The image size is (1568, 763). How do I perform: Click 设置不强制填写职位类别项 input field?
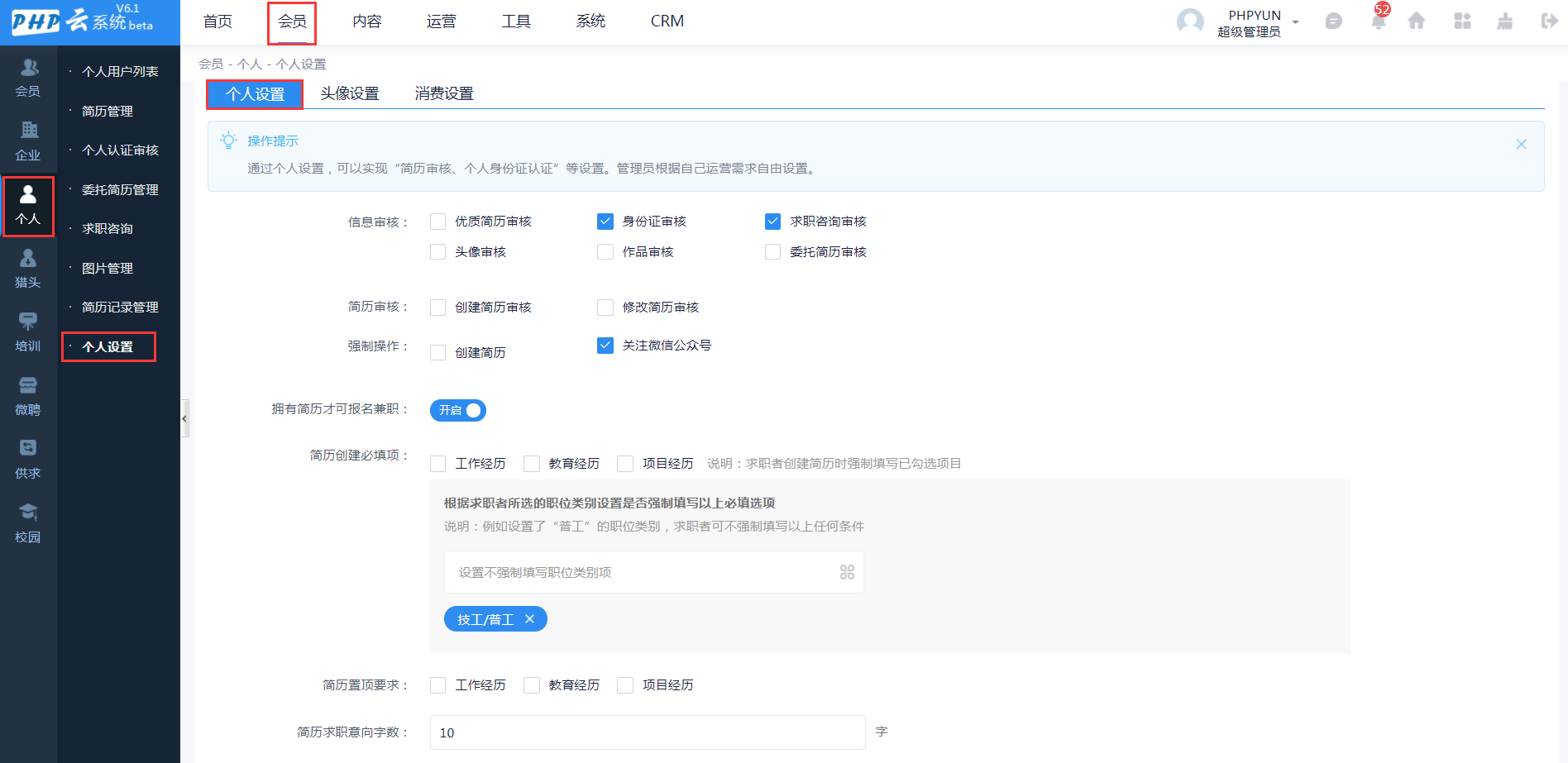pyautogui.click(x=653, y=572)
